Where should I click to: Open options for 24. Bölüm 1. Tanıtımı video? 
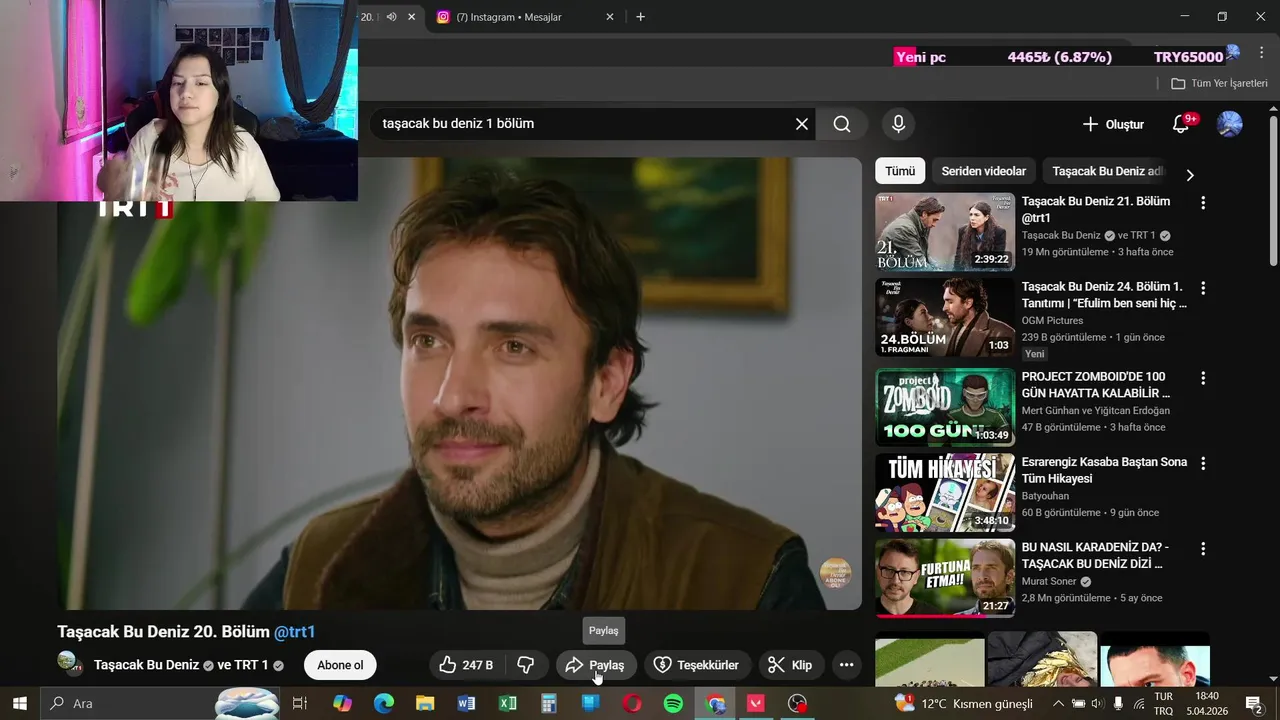1203,288
